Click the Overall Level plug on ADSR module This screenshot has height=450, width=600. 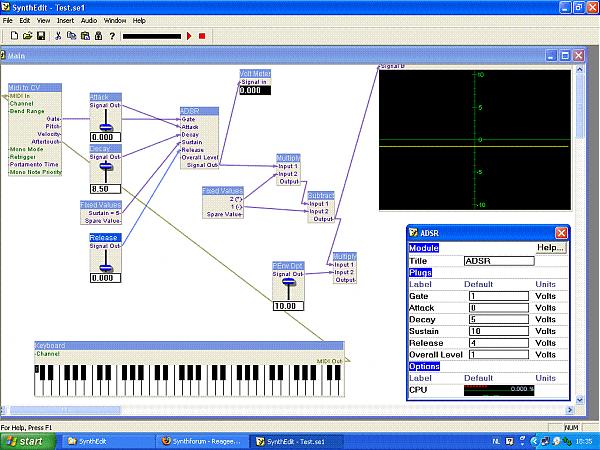200,157
